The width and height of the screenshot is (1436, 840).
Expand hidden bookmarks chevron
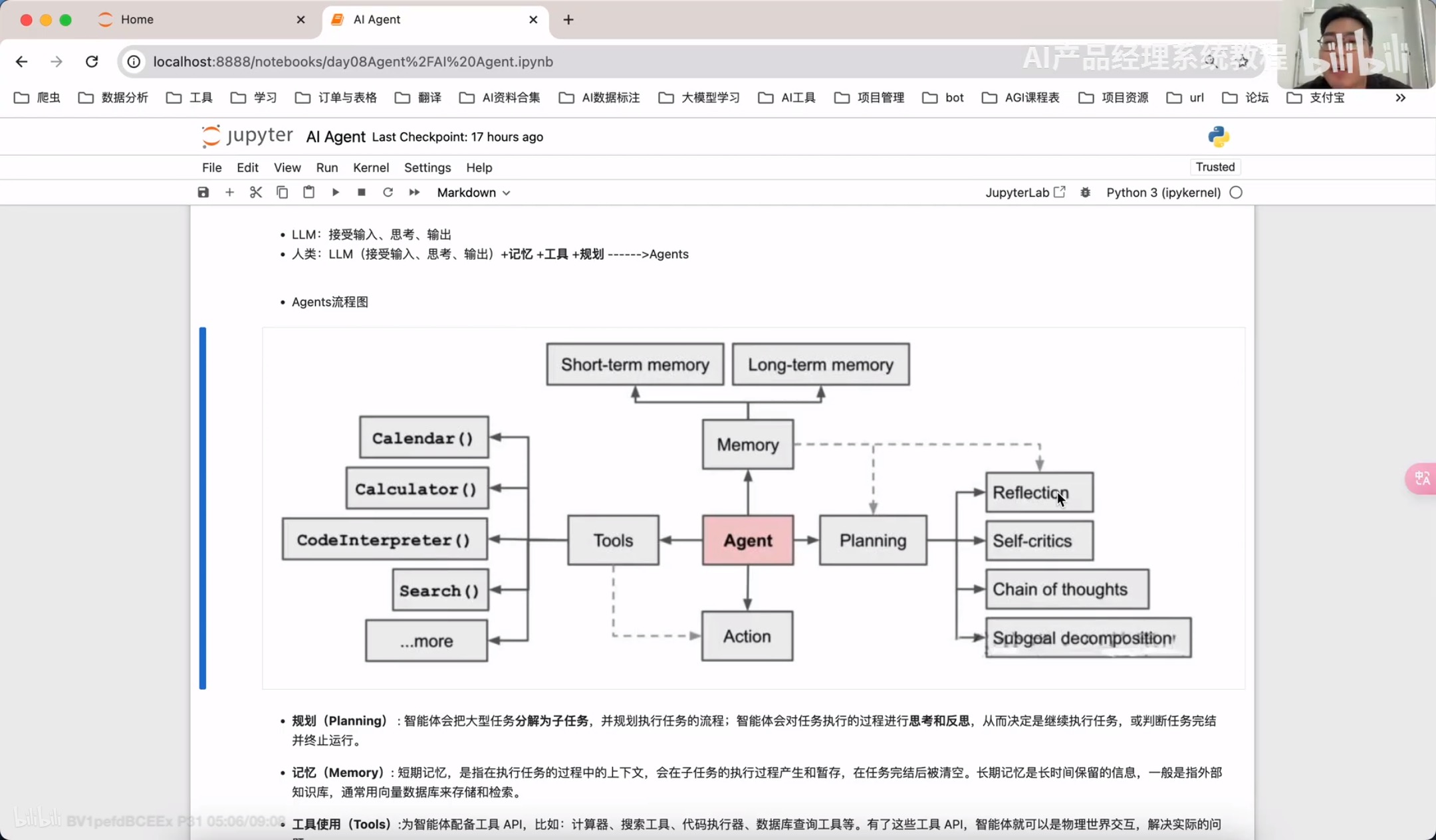(1400, 98)
